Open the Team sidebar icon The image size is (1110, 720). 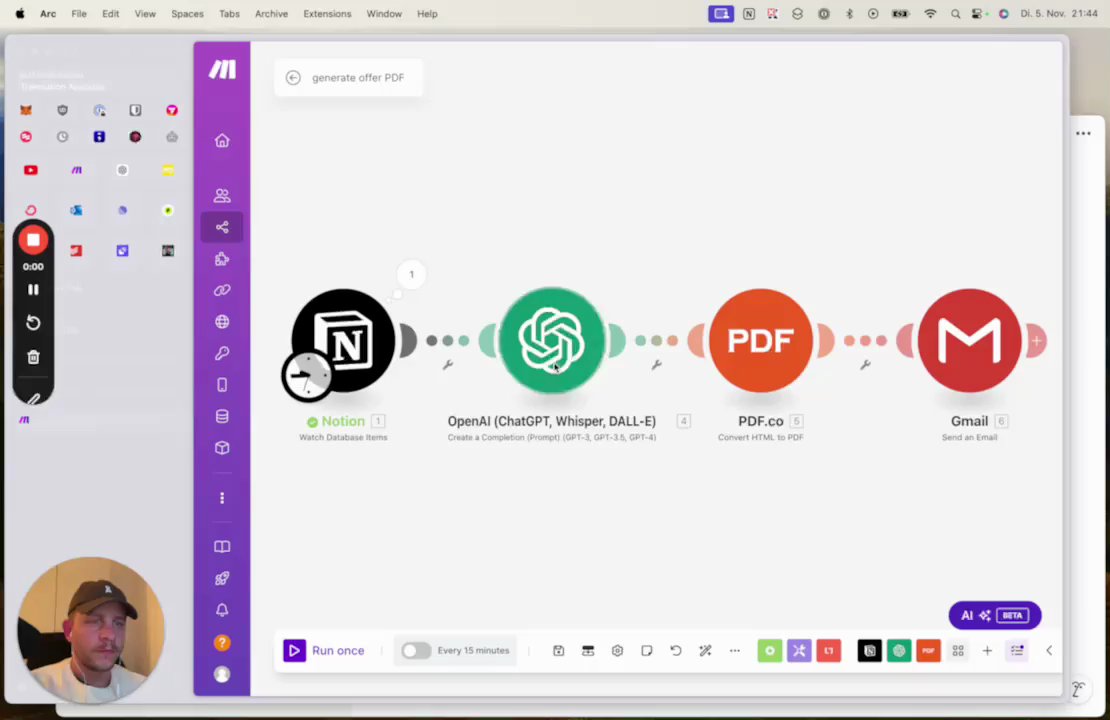click(222, 195)
